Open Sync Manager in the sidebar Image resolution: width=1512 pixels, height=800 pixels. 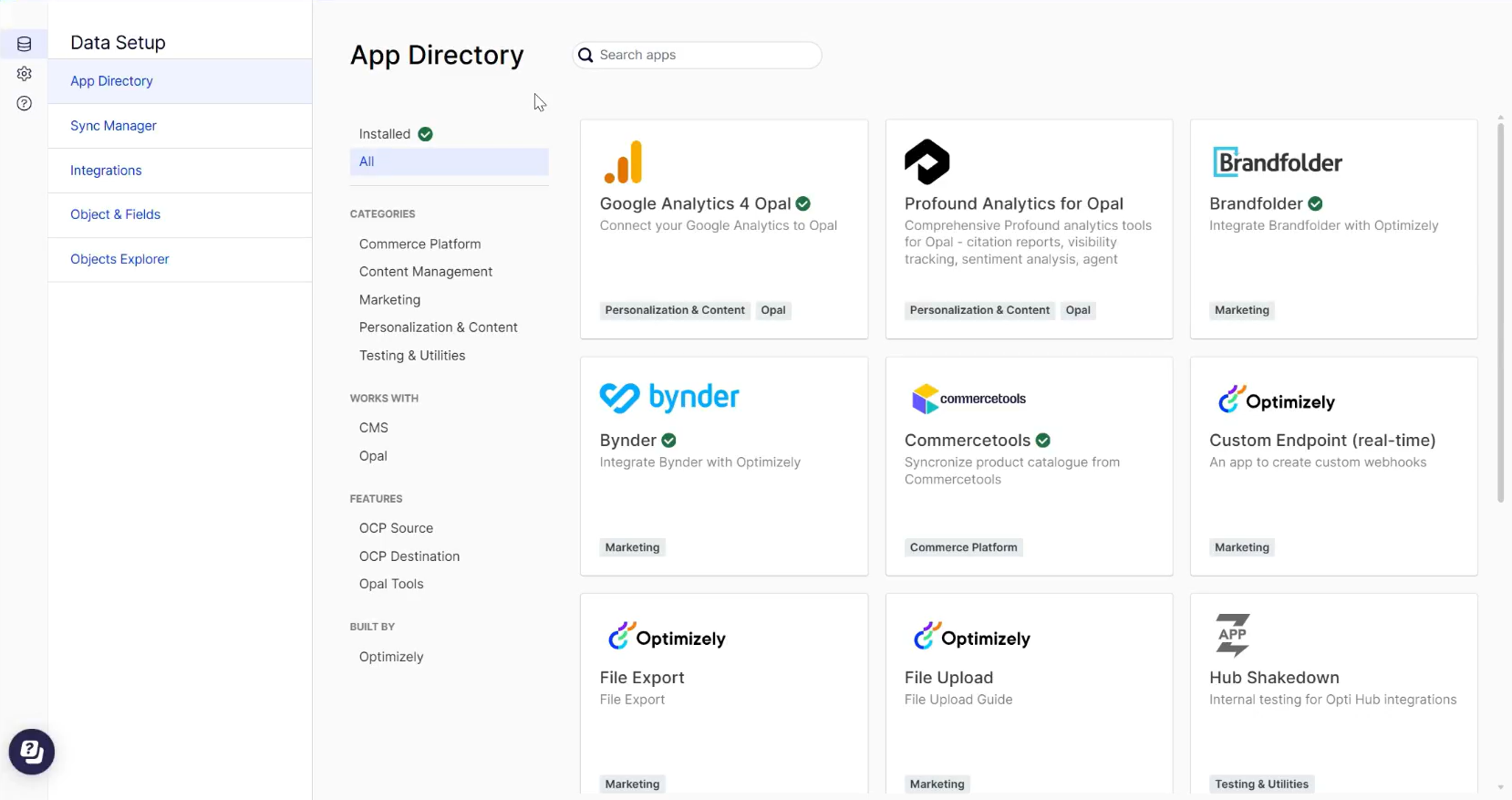pyautogui.click(x=180, y=126)
